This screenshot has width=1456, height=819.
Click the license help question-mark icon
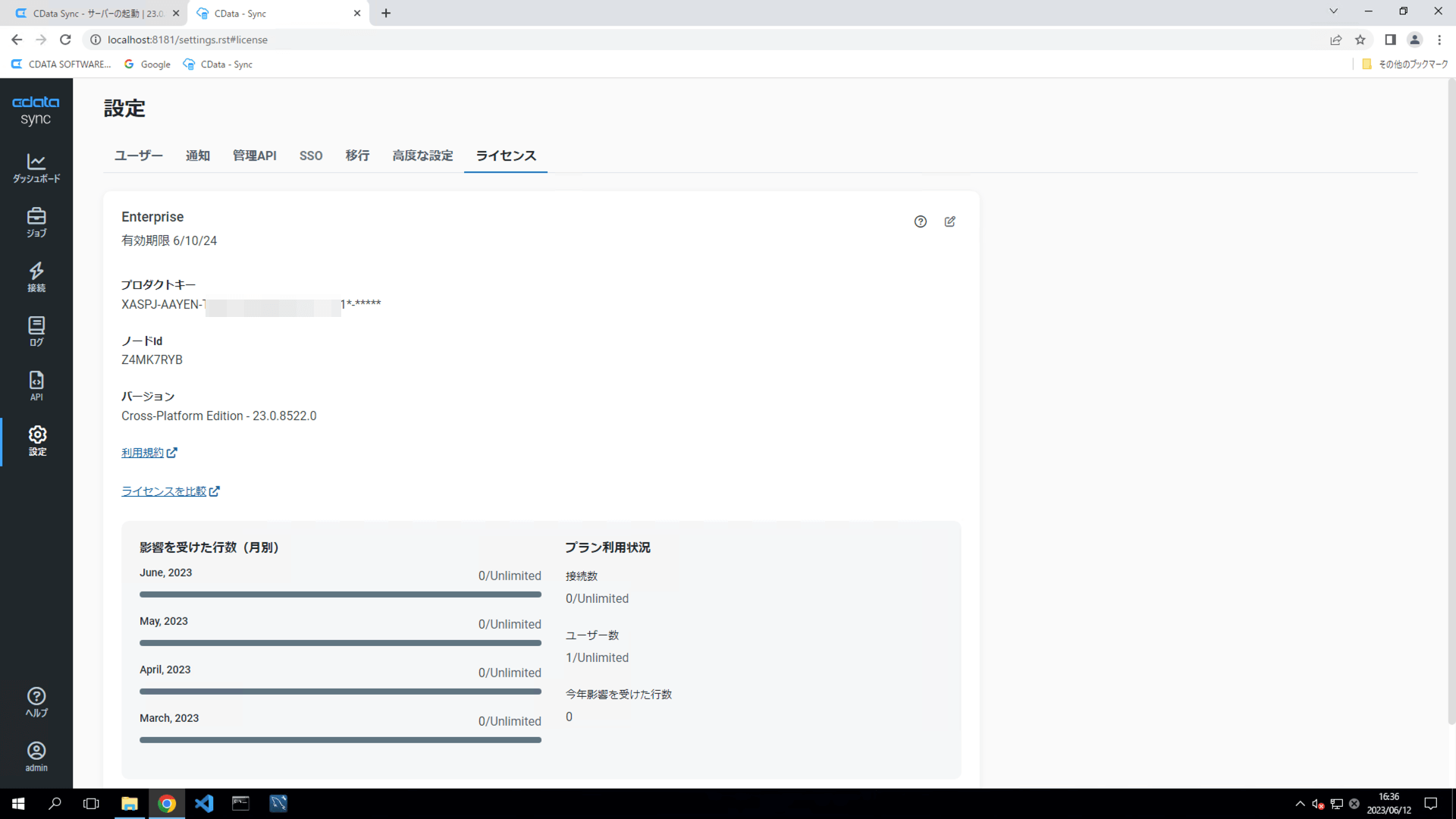click(920, 221)
